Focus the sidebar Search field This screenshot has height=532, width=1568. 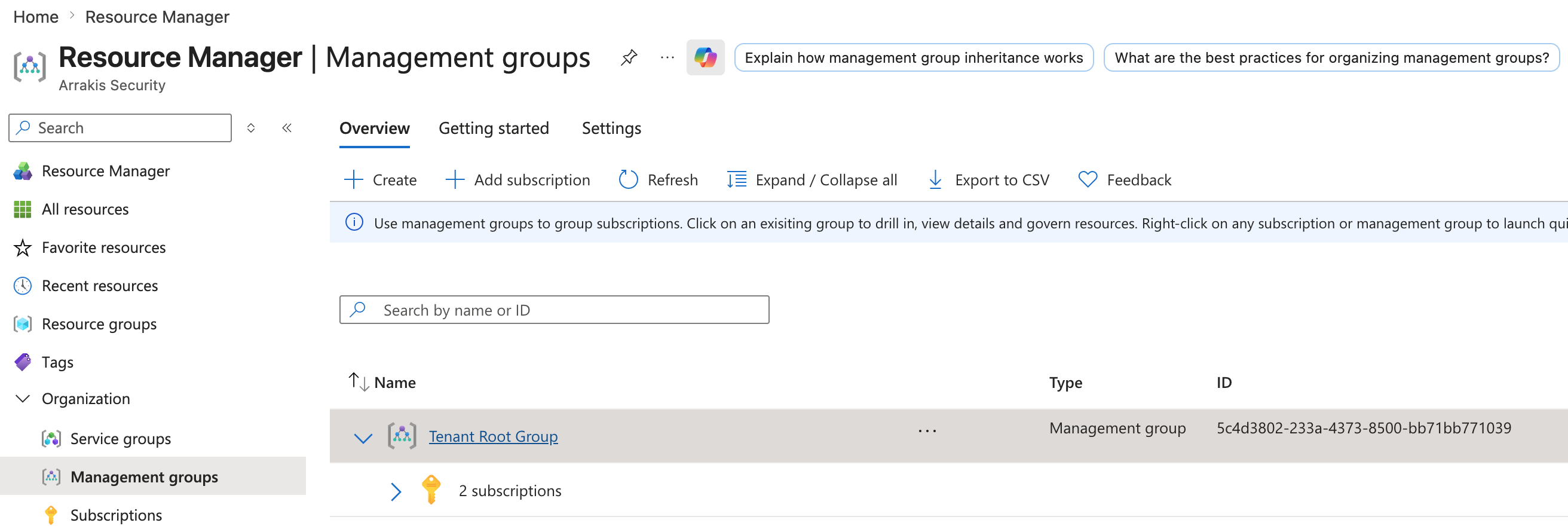[120, 129]
